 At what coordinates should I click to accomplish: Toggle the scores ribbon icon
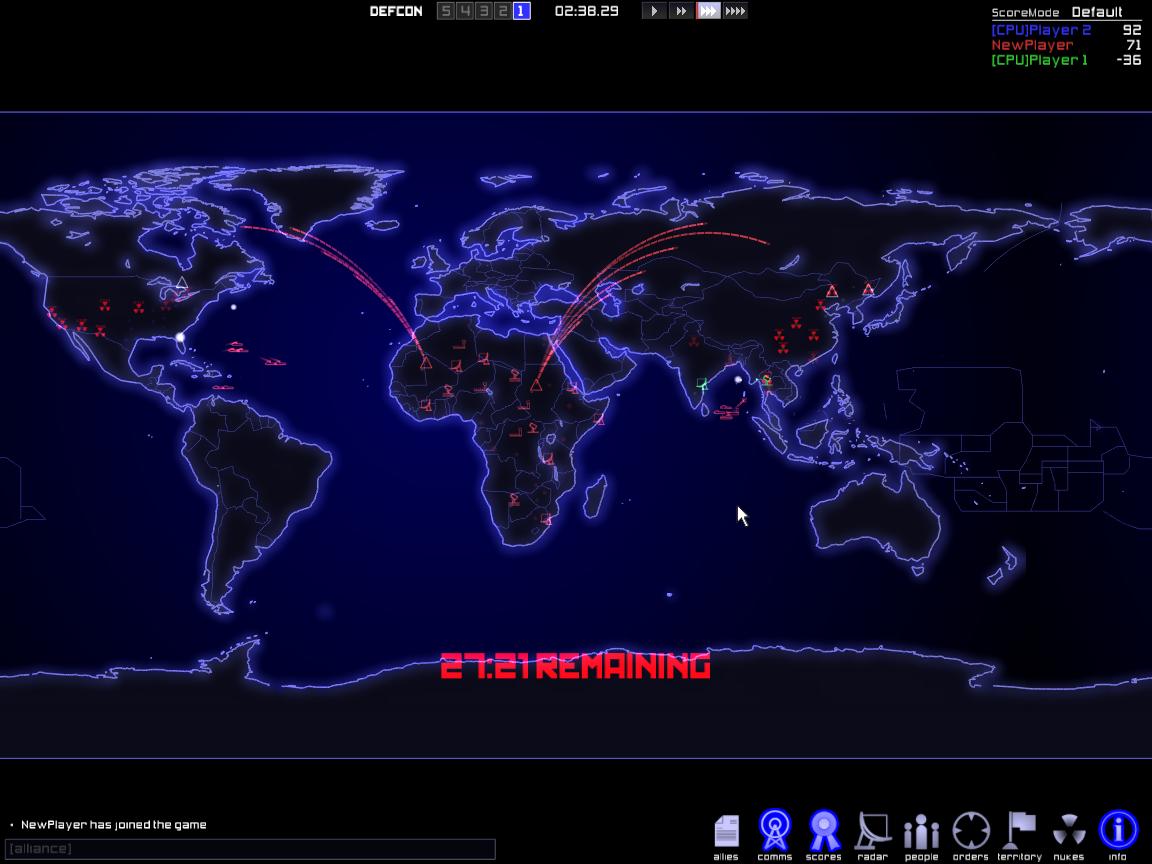click(x=824, y=830)
